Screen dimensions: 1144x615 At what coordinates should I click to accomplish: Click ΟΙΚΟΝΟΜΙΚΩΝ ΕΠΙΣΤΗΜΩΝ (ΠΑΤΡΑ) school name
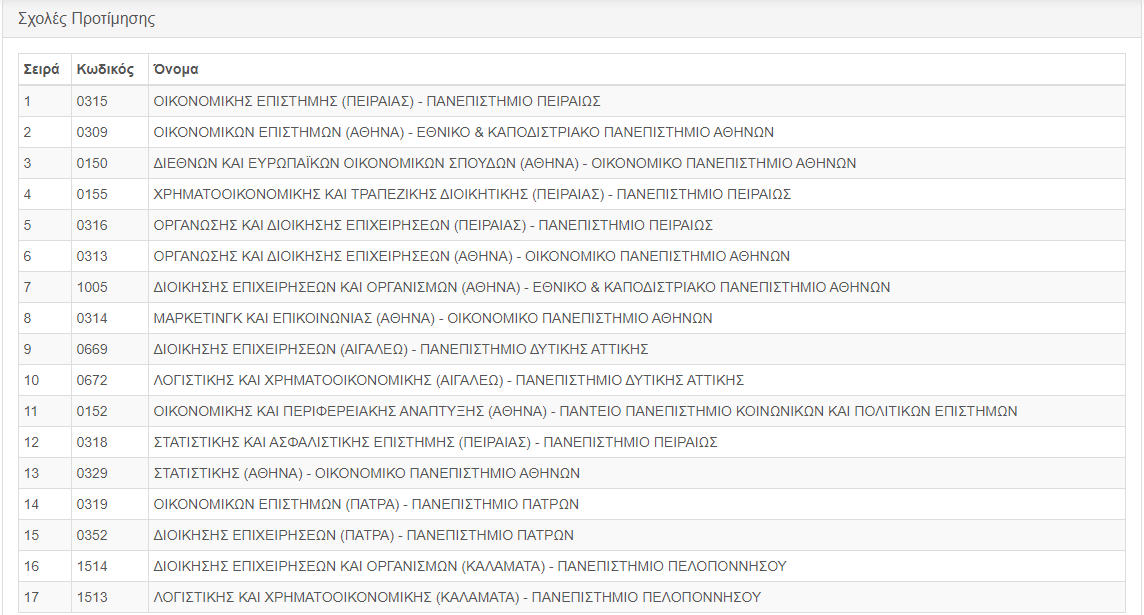(x=366, y=504)
